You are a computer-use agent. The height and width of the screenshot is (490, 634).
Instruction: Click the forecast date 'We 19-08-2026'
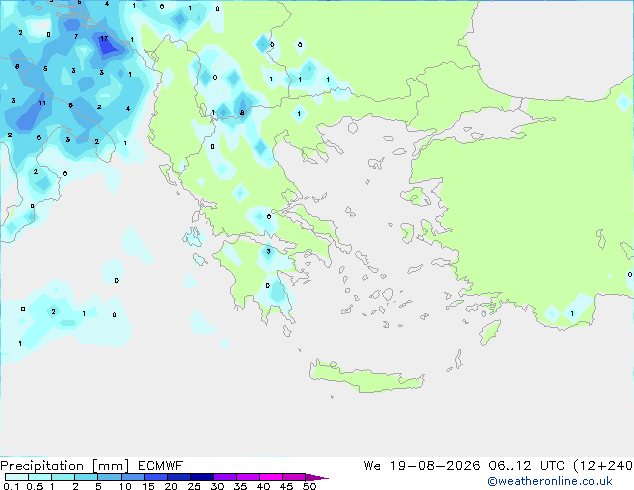[x=422, y=466]
